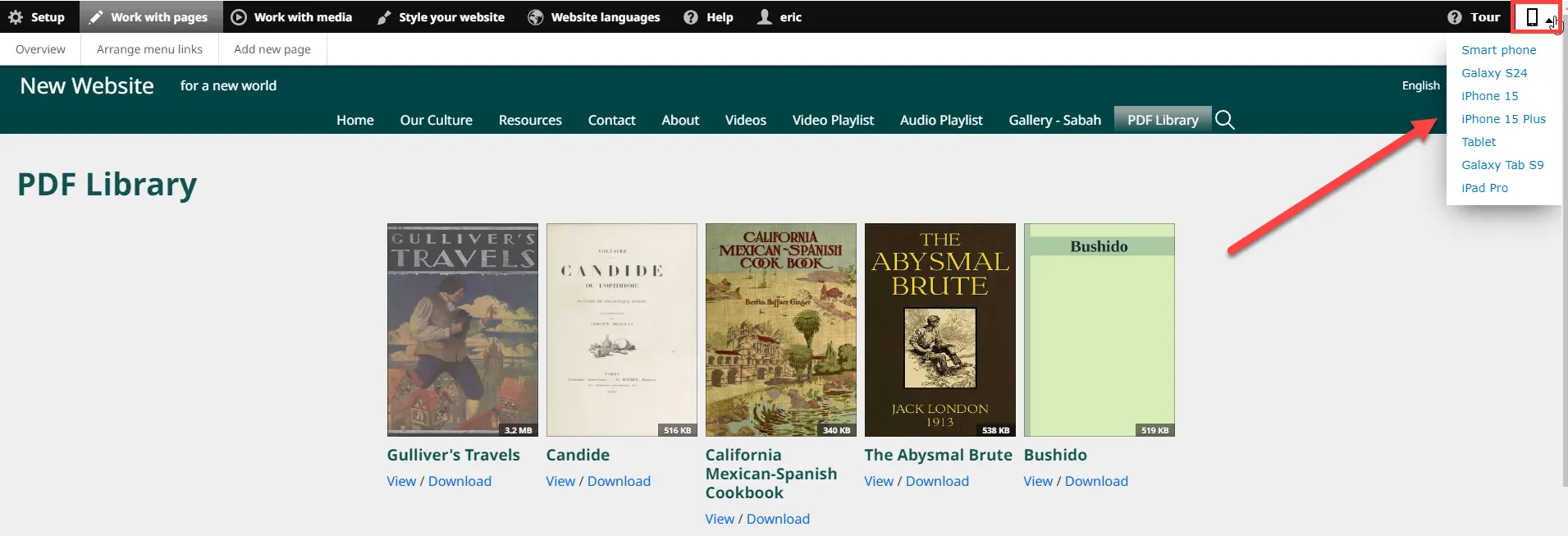This screenshot has width=1568, height=536.
Task: Pick iPad Pro in preview dropdown
Action: [x=1484, y=188]
